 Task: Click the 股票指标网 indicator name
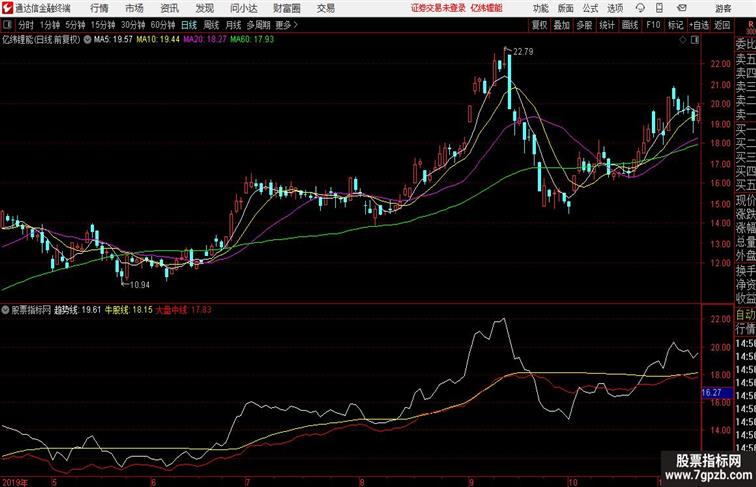[x=31, y=310]
